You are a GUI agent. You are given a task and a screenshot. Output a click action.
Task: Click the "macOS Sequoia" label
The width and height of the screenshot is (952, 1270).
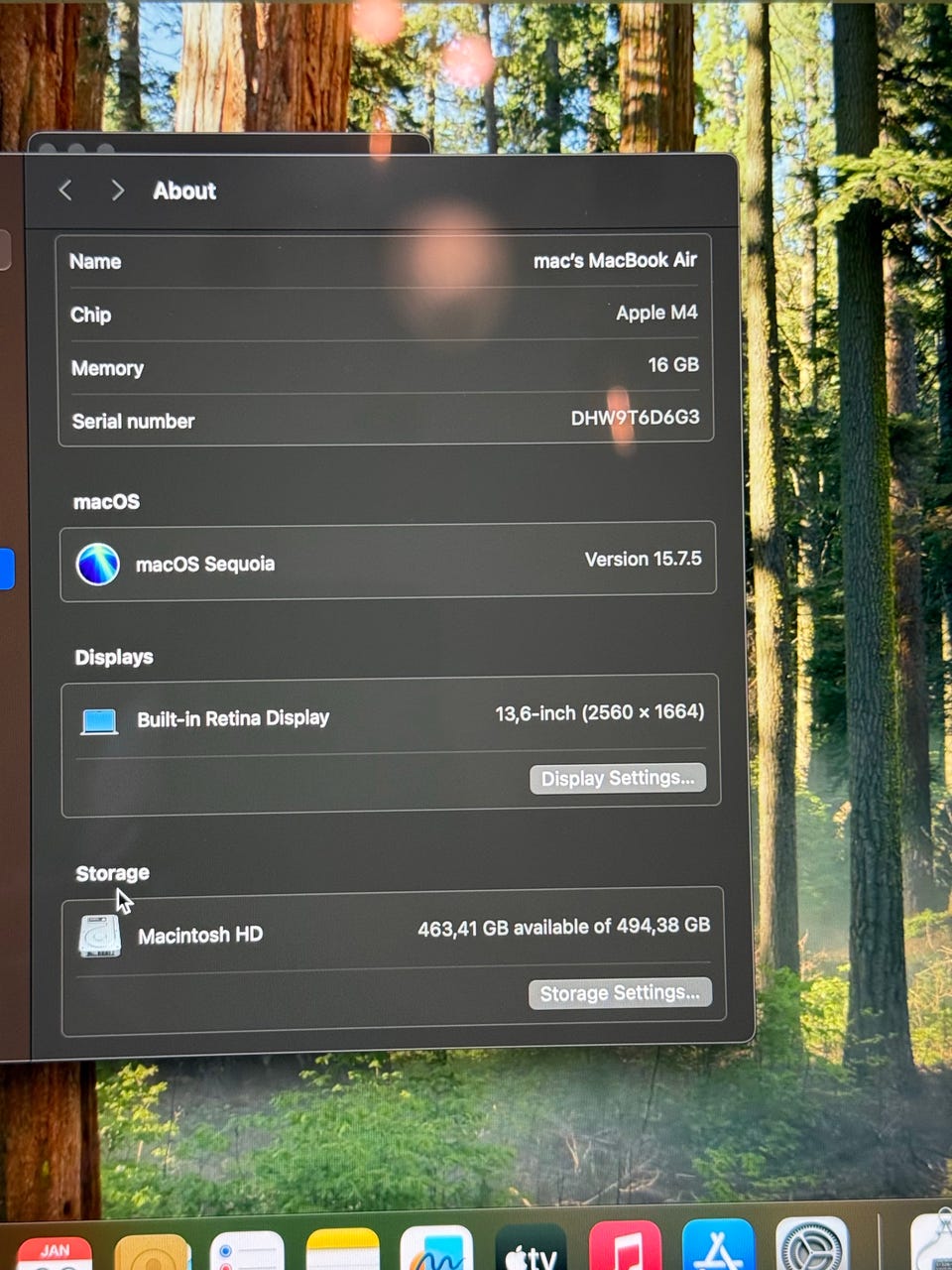205,565
